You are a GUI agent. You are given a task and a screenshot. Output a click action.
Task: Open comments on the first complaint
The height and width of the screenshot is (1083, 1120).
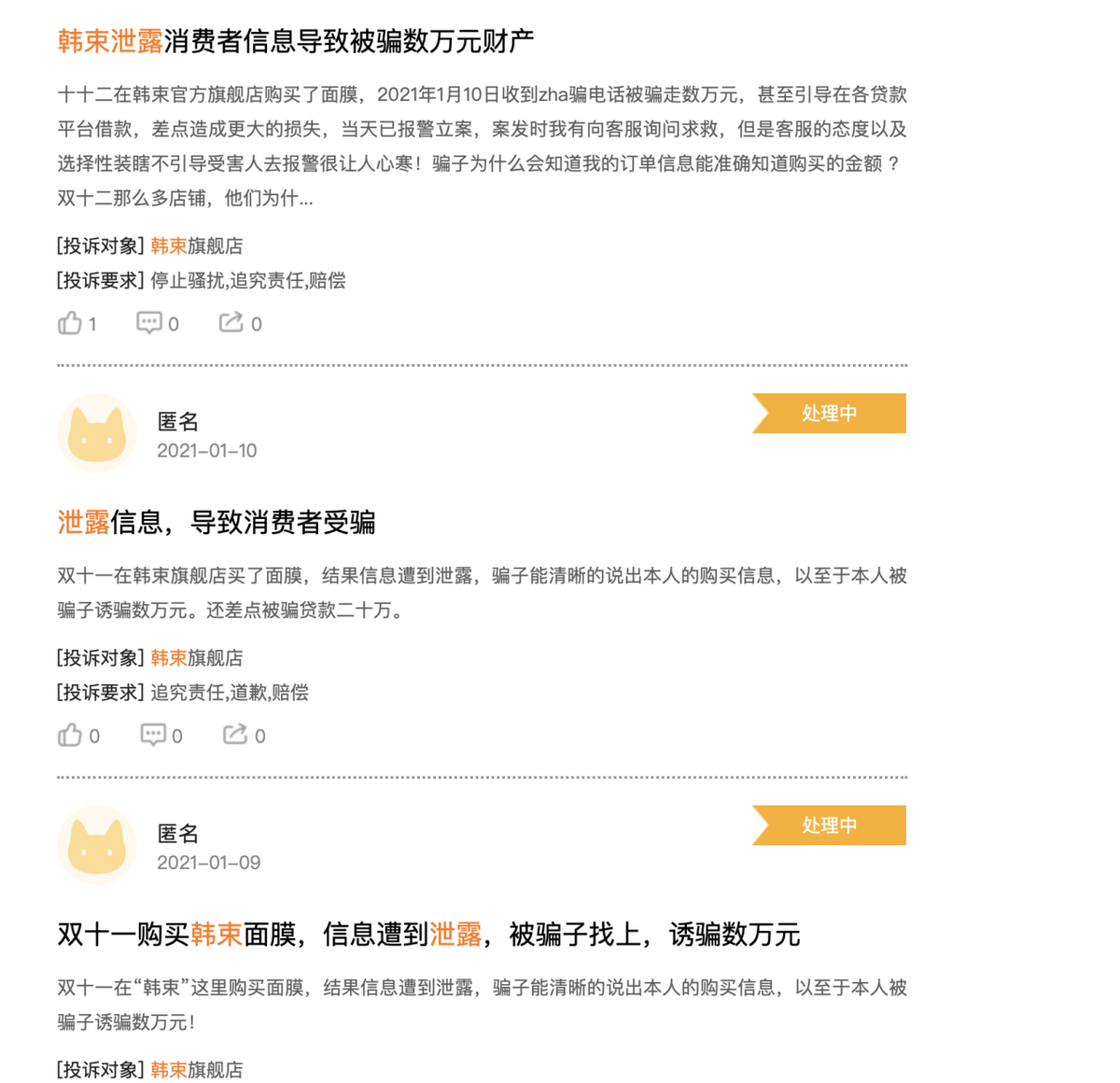pyautogui.click(x=149, y=323)
